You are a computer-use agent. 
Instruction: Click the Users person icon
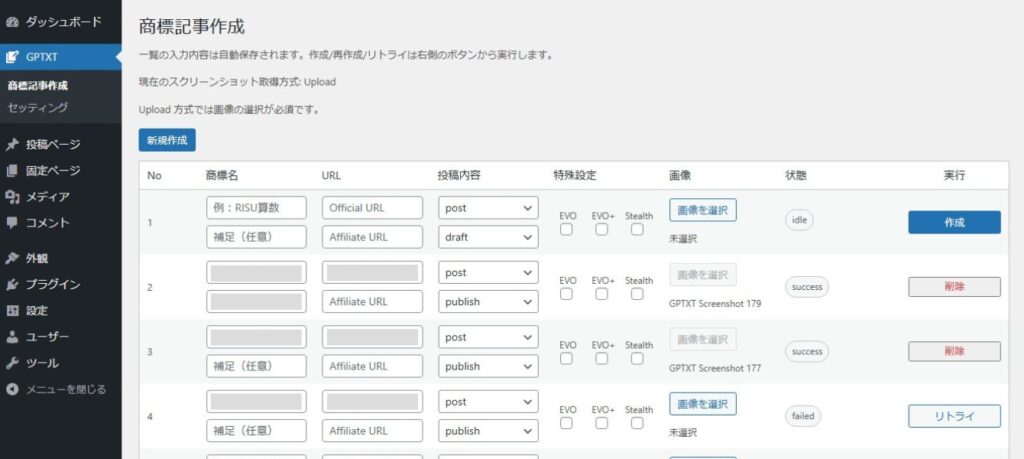click(12, 337)
